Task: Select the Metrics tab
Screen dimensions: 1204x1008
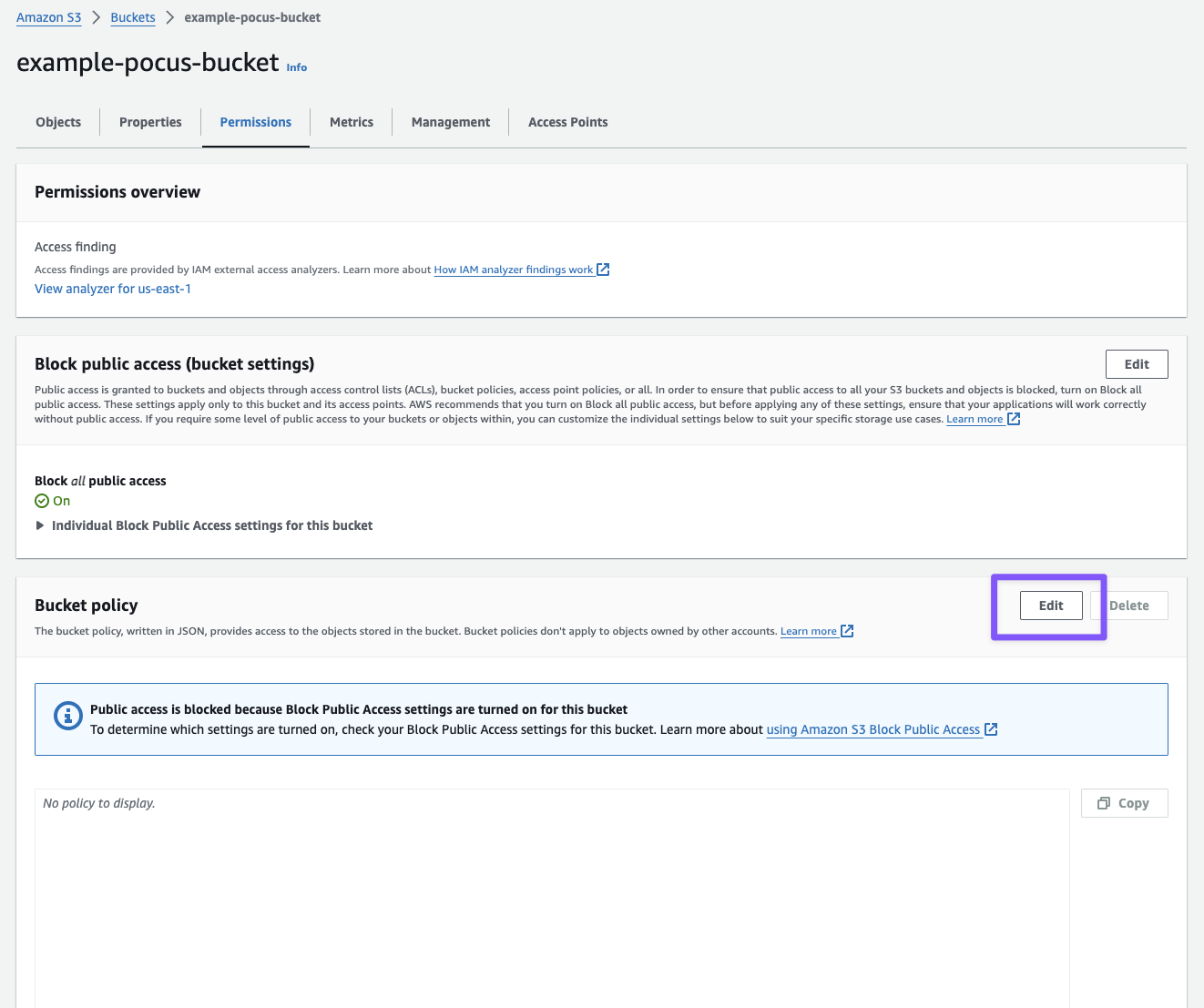Action: pyautogui.click(x=352, y=122)
